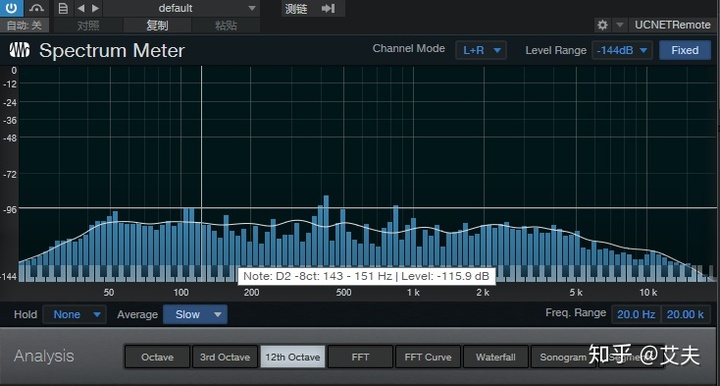Open the Channel Mode L+R dropdown

click(x=481, y=50)
